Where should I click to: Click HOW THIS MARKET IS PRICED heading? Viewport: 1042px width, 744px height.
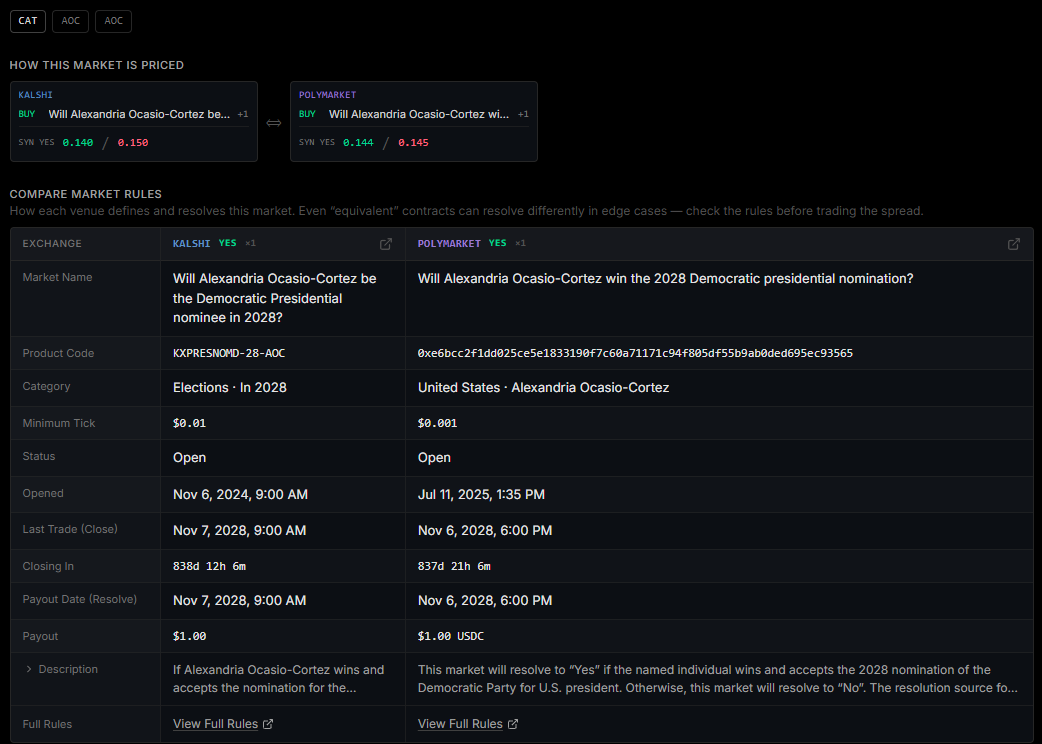tap(96, 65)
